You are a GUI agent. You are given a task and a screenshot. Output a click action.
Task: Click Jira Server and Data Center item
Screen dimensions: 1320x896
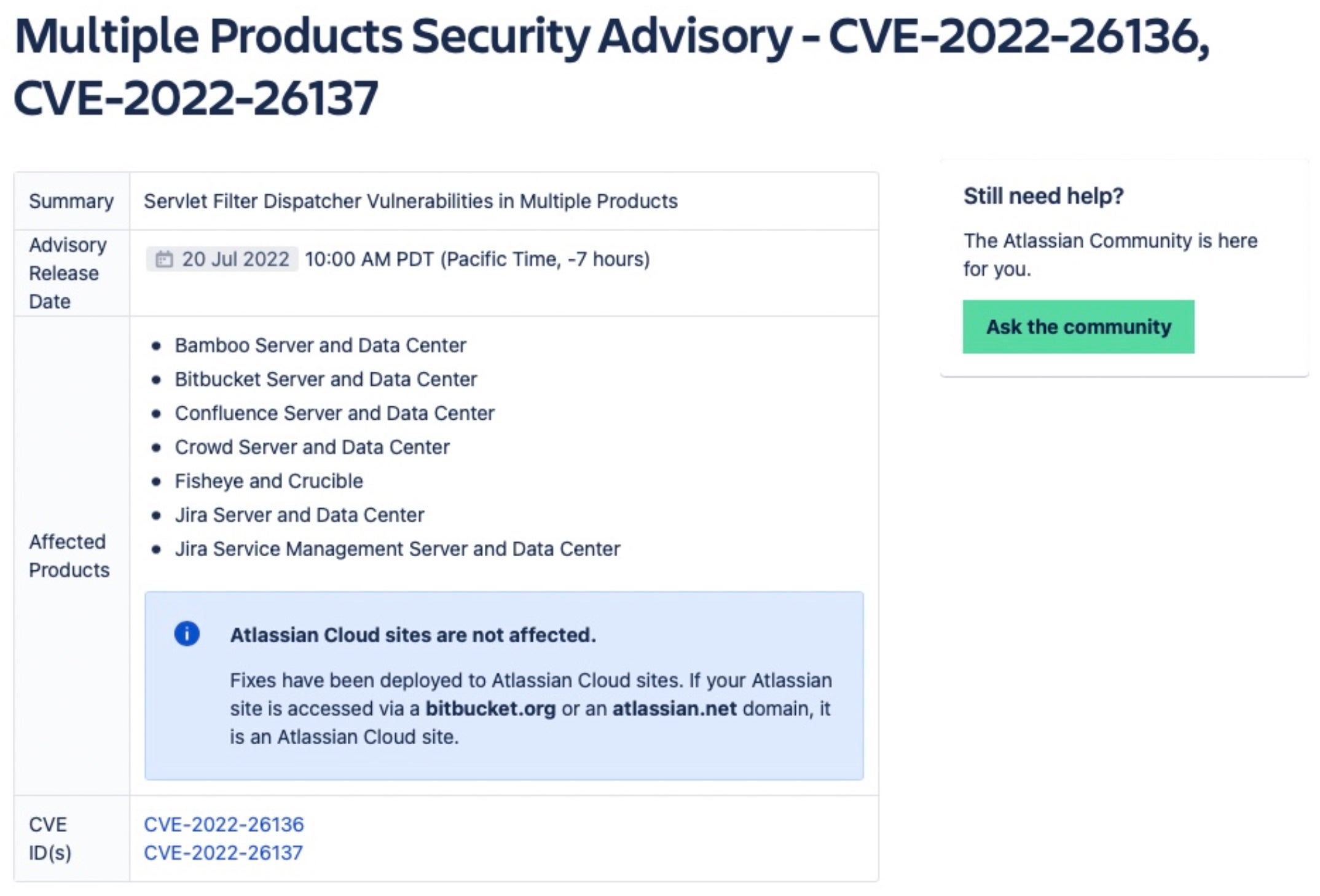299,514
